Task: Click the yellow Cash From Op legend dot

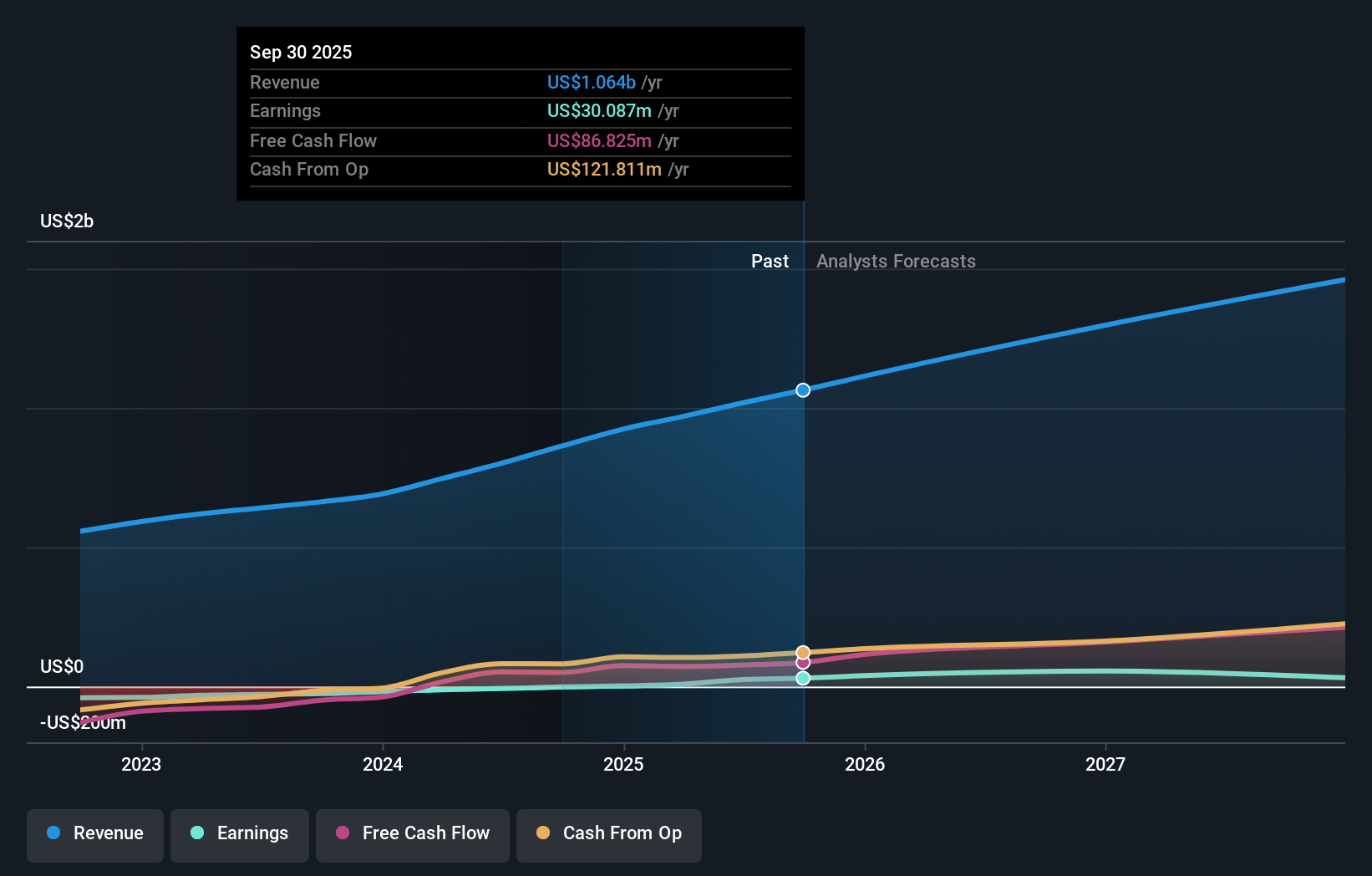Action: coord(543,833)
